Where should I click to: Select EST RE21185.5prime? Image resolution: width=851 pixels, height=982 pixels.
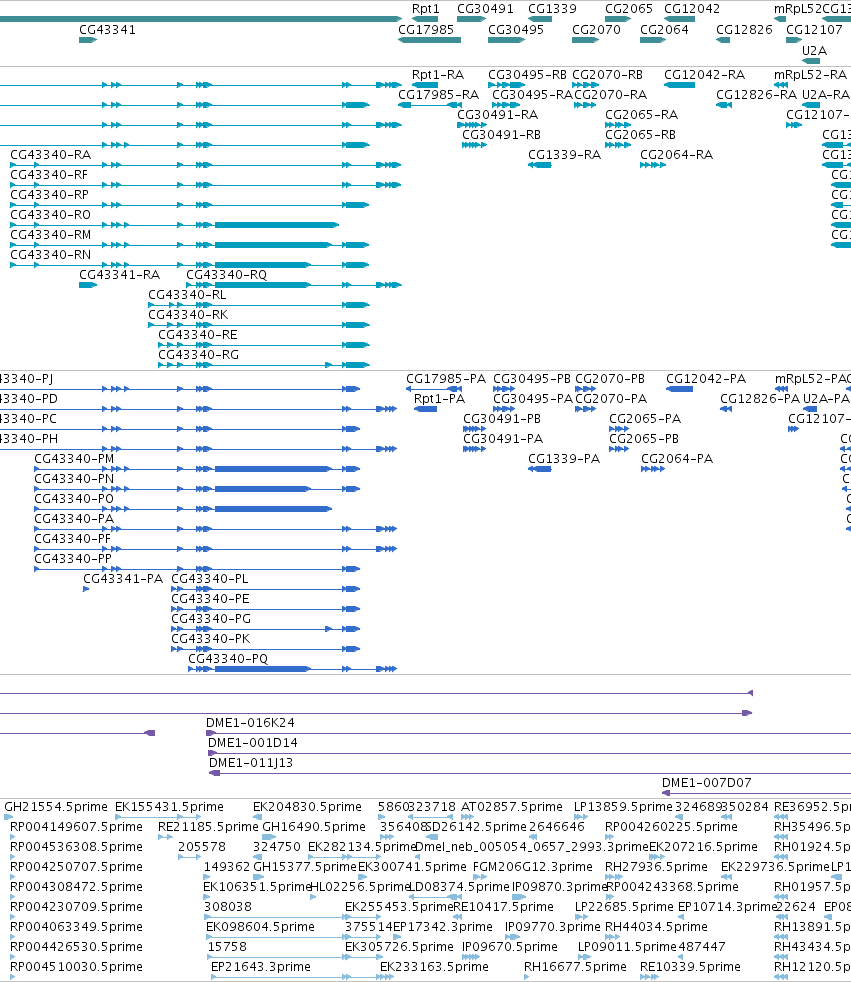(208, 827)
